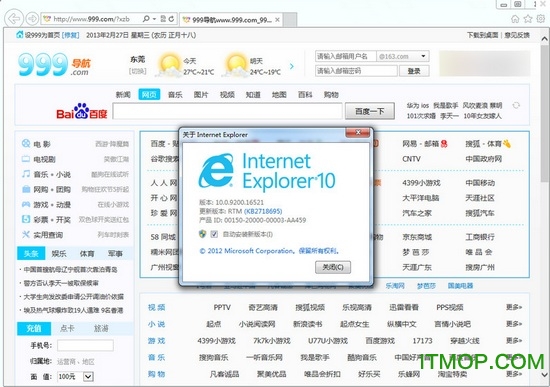Click 更多 in the 游戏 row

[514, 340]
